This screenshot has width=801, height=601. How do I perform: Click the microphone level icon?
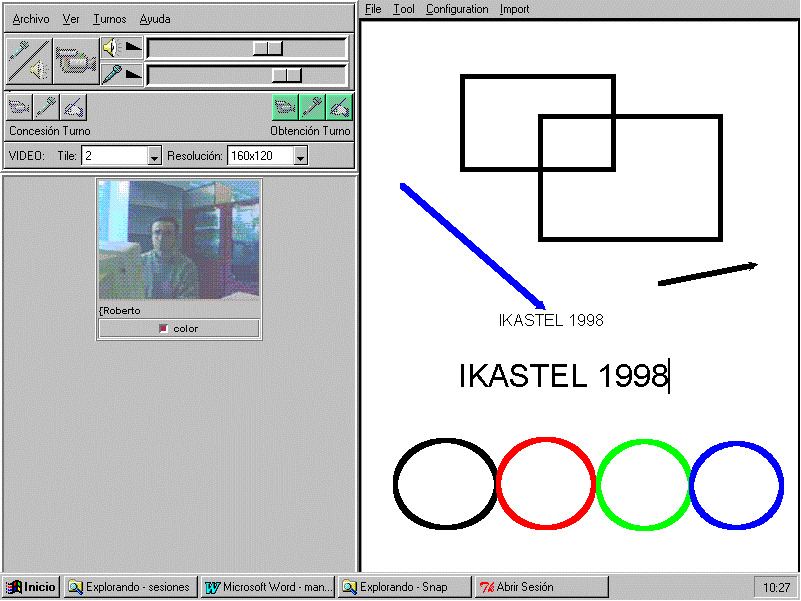tap(110, 74)
